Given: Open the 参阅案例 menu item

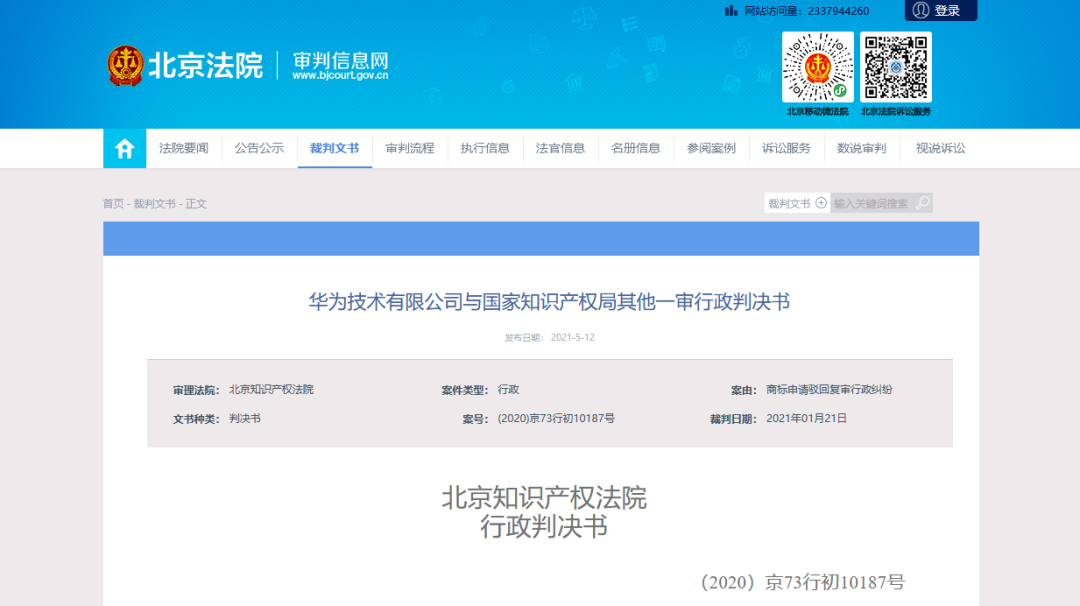Looking at the screenshot, I should 711,149.
